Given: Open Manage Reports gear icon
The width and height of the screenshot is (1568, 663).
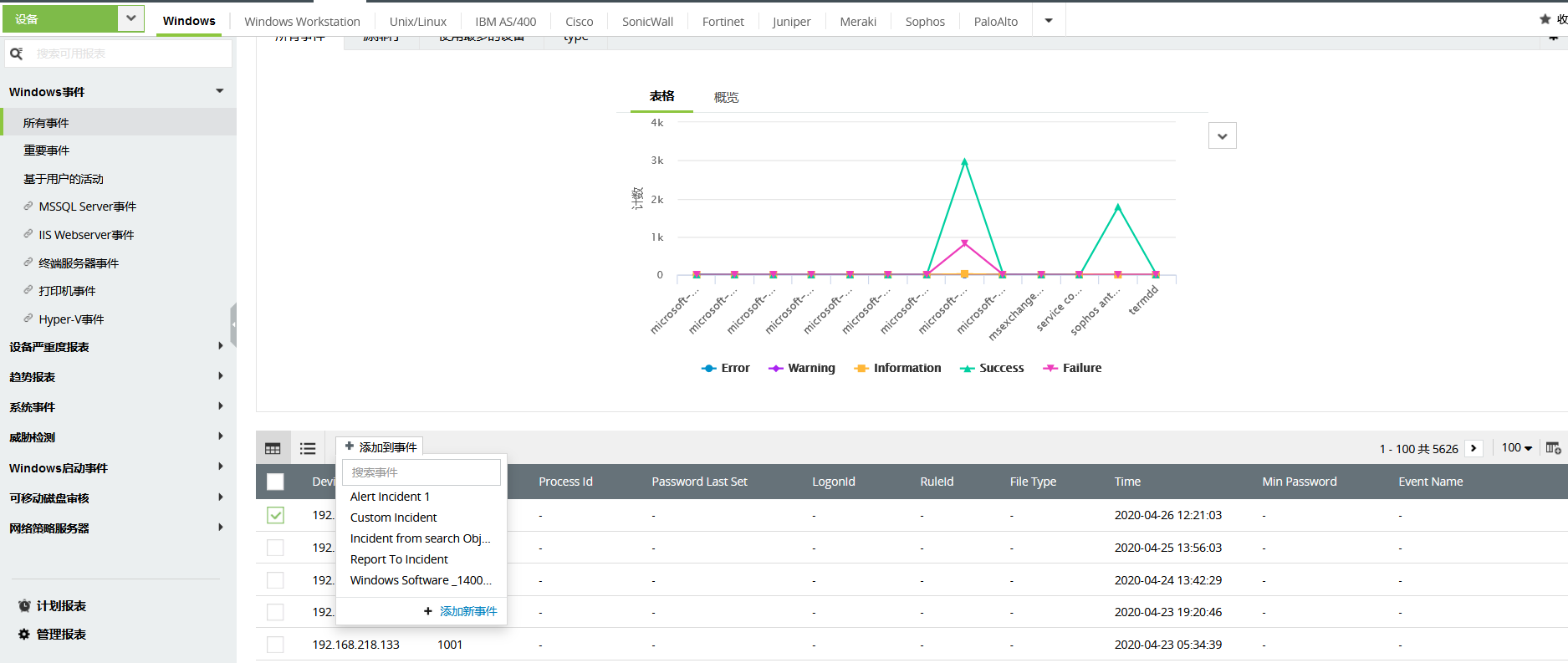Looking at the screenshot, I should click(x=24, y=635).
